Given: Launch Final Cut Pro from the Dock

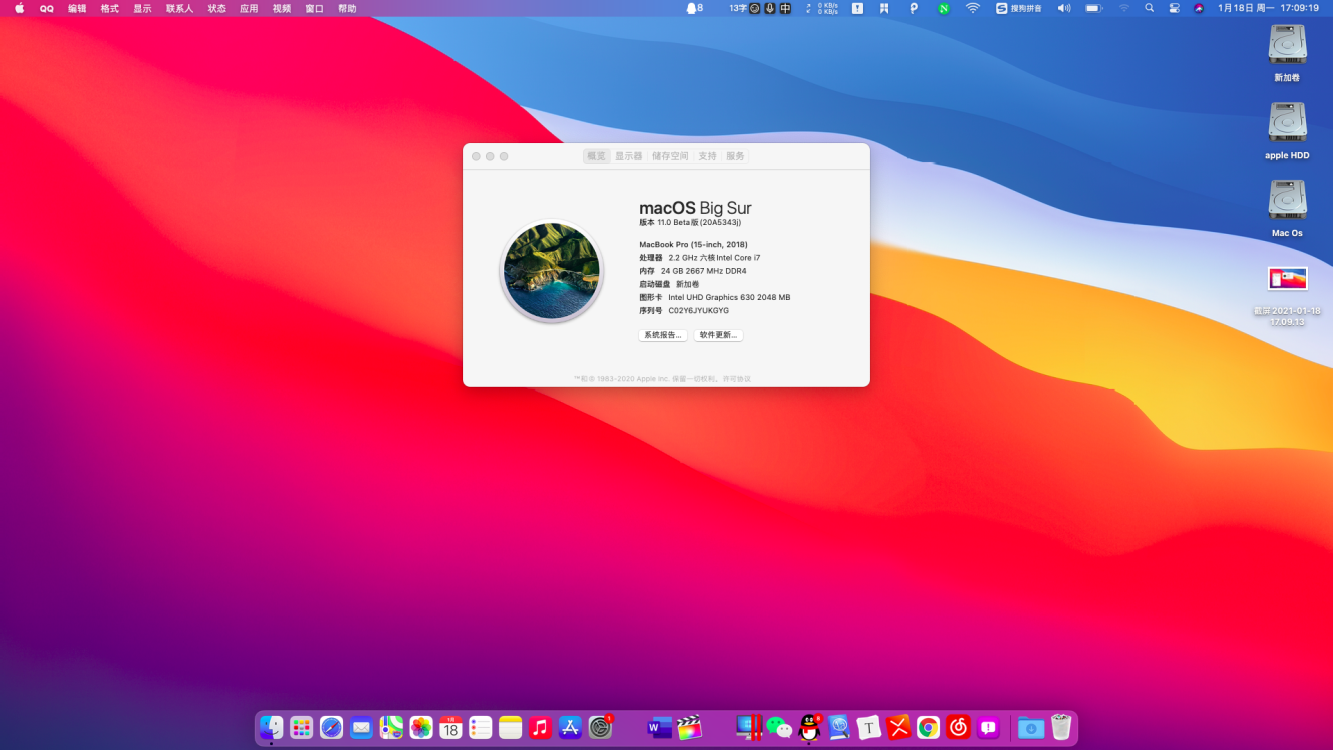Looking at the screenshot, I should 689,727.
